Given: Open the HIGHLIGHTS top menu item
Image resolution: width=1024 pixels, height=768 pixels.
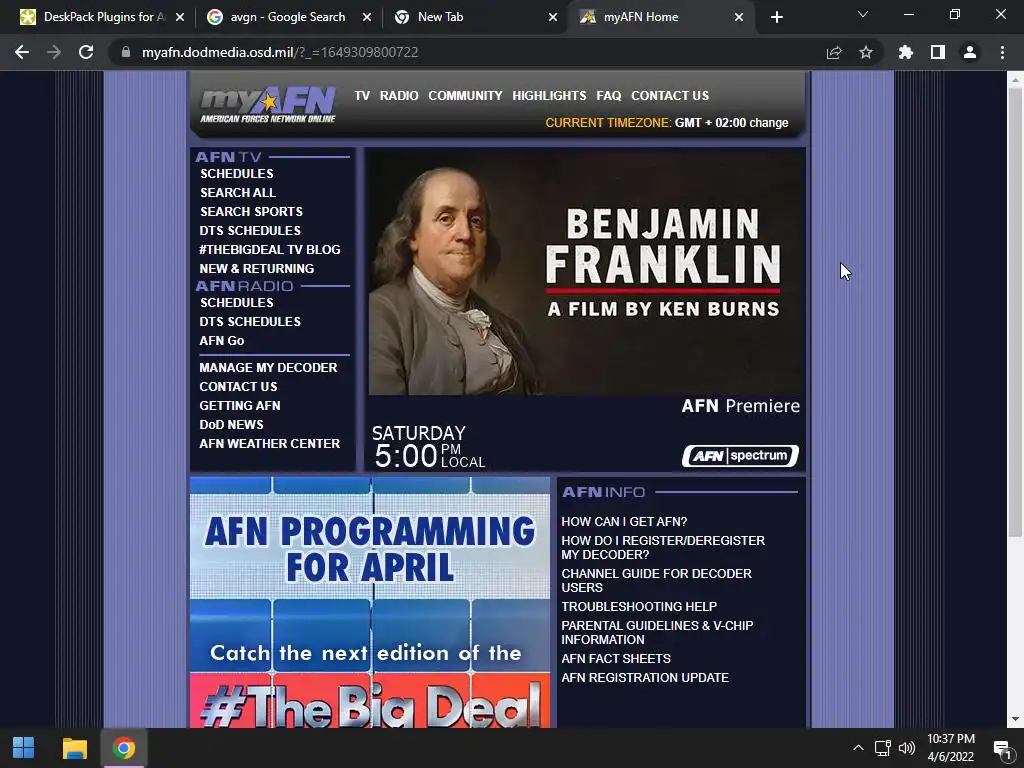Looking at the screenshot, I should [549, 95].
